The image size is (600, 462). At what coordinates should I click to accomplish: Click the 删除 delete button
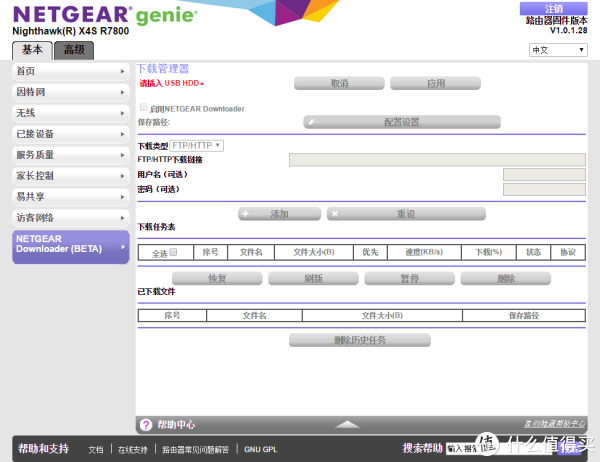(506, 278)
